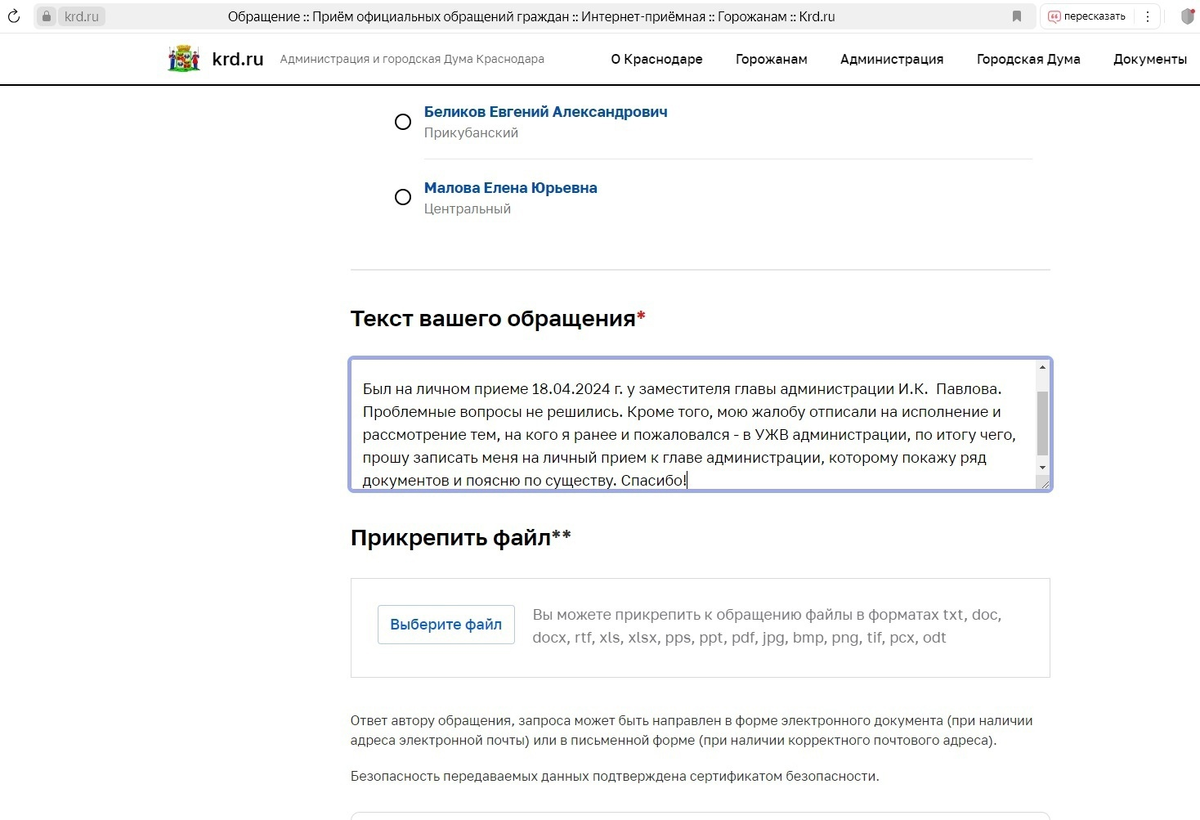Click the textarea scrollbar down arrow
Image resolution: width=1200 pixels, height=820 pixels.
(x=1043, y=467)
